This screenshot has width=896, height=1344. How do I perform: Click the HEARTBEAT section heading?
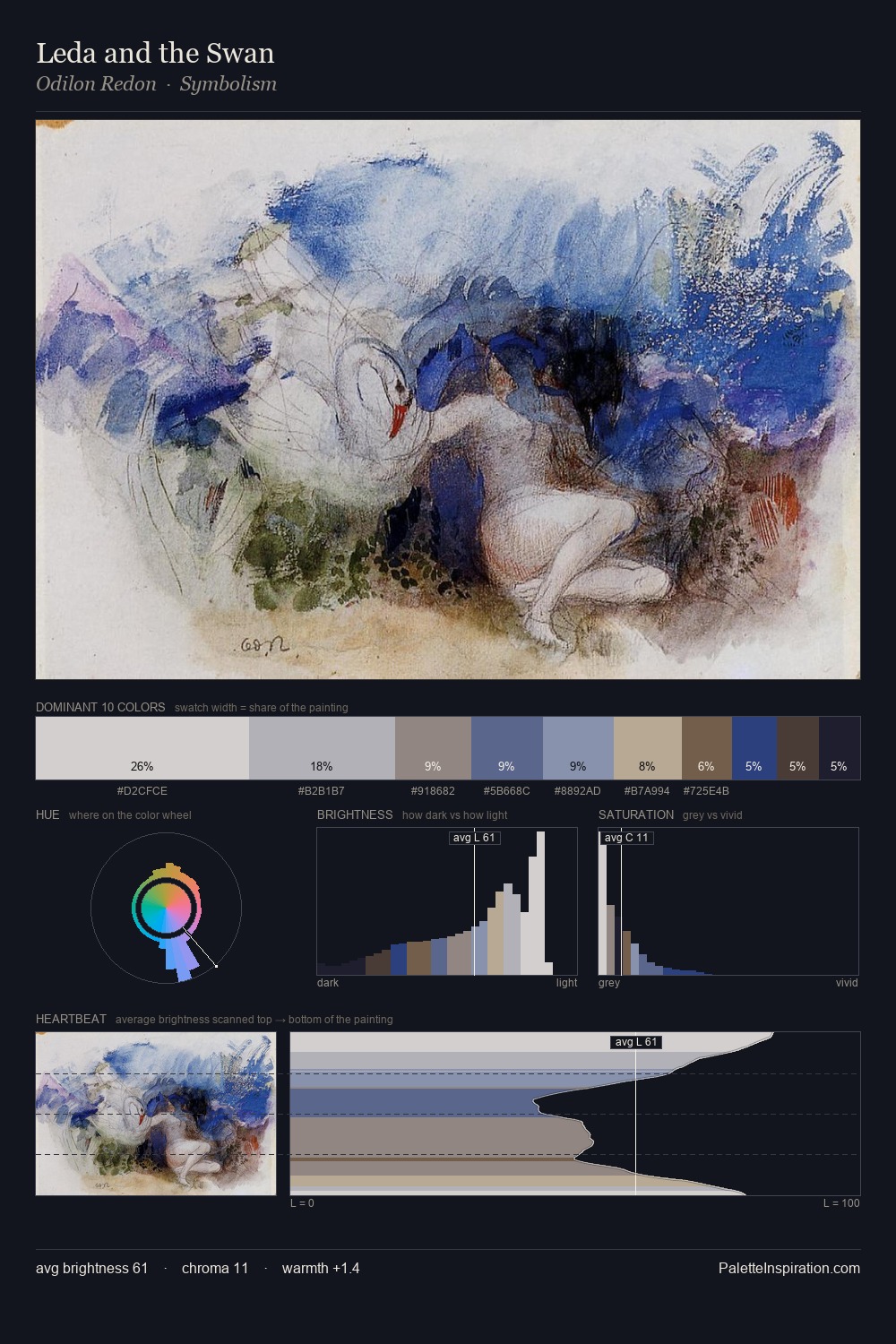(71, 1019)
